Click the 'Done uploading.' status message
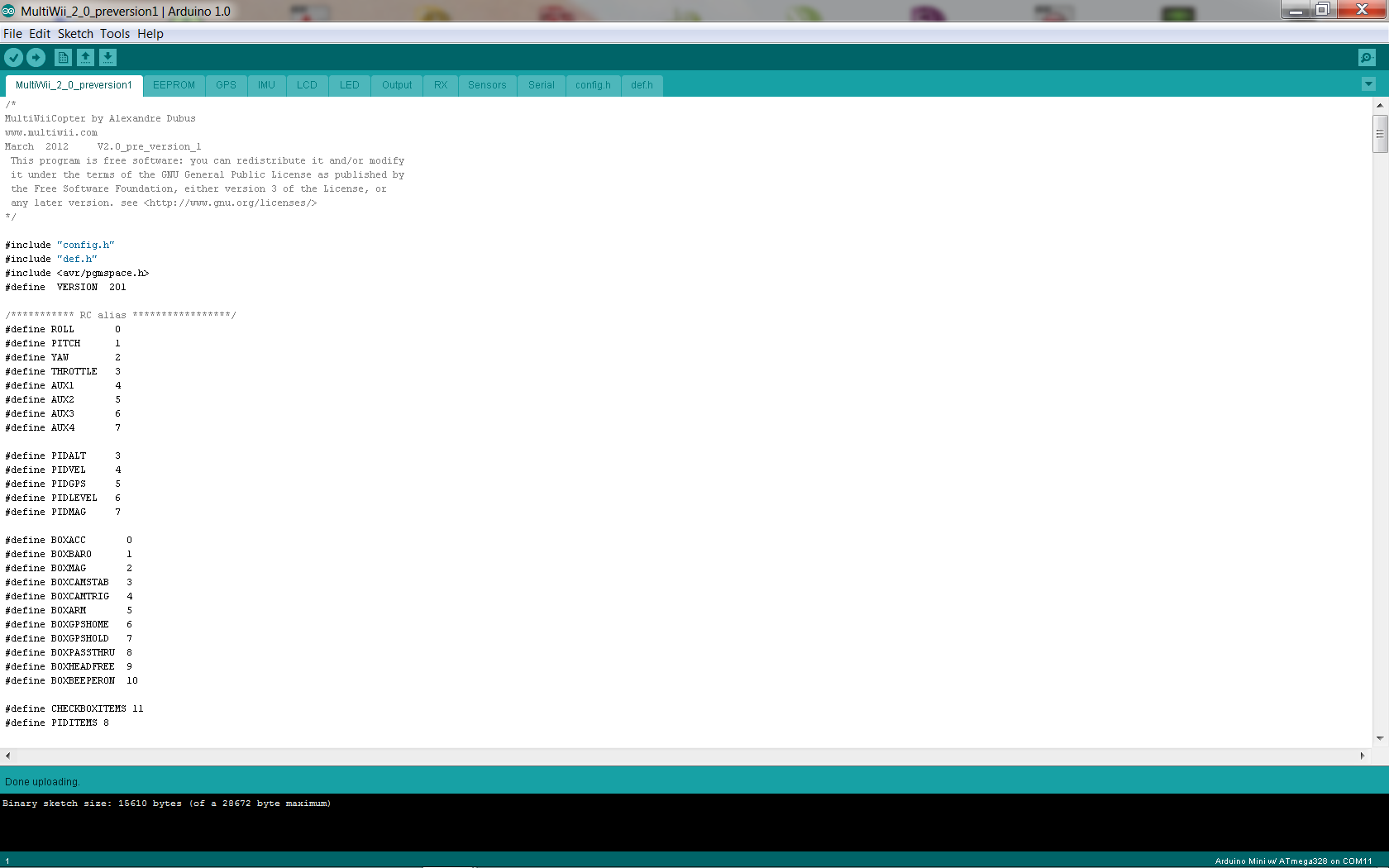The height and width of the screenshot is (868, 1389). [42, 782]
